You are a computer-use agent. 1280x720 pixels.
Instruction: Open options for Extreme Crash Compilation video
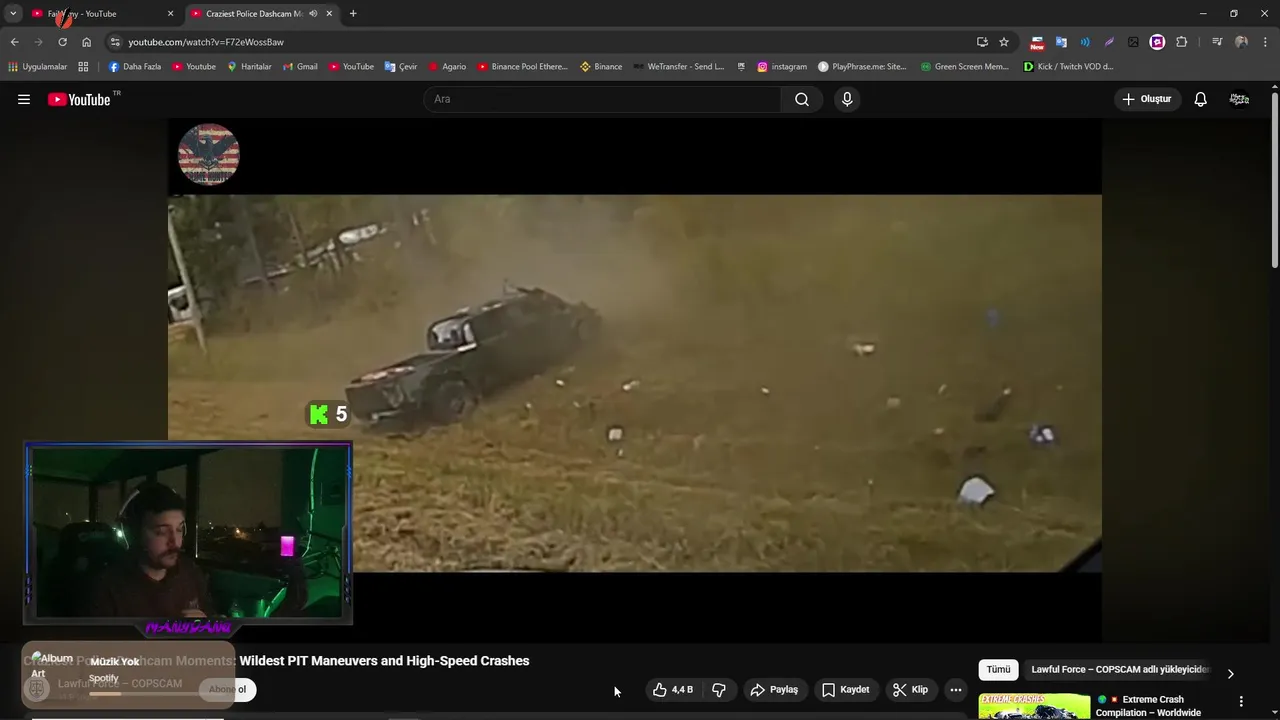[1241, 701]
